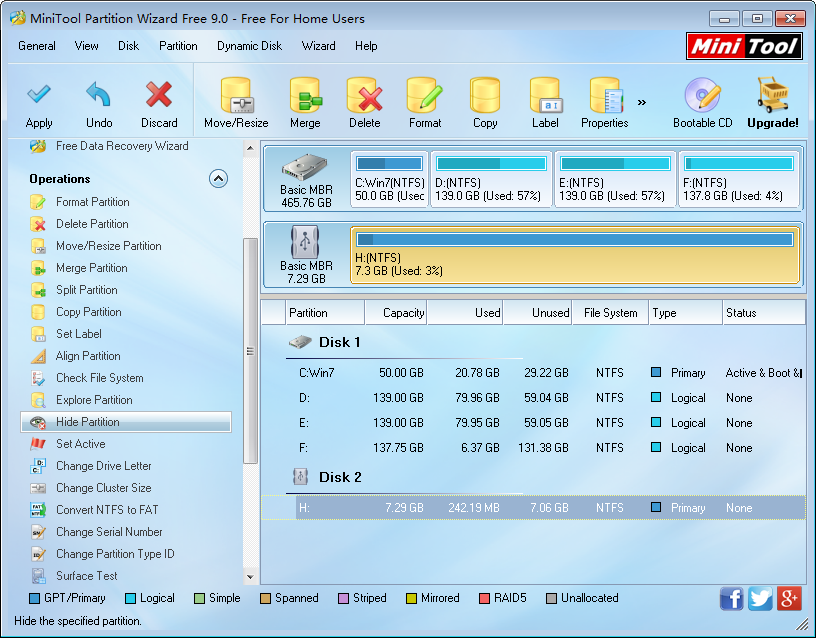Click the Convert NTFS to FAT icon
816x638 pixels.
coord(38,510)
